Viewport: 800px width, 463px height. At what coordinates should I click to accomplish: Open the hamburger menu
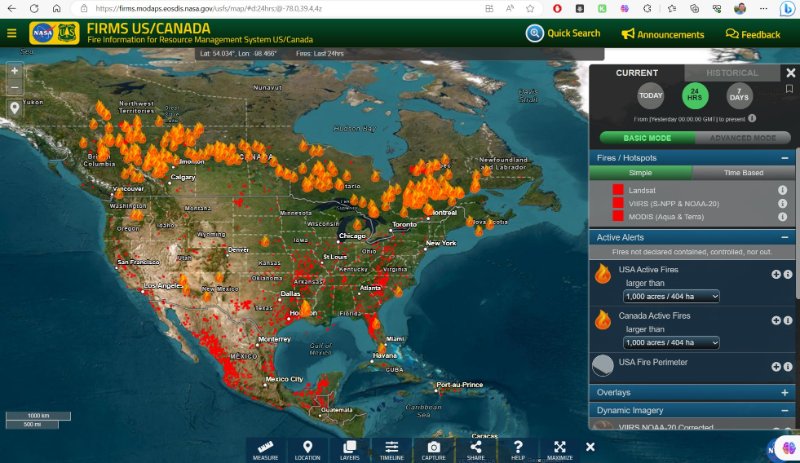tap(12, 33)
